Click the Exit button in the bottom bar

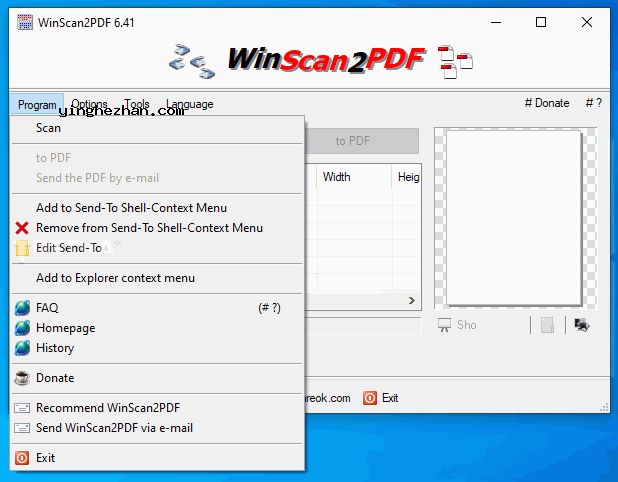[381, 398]
